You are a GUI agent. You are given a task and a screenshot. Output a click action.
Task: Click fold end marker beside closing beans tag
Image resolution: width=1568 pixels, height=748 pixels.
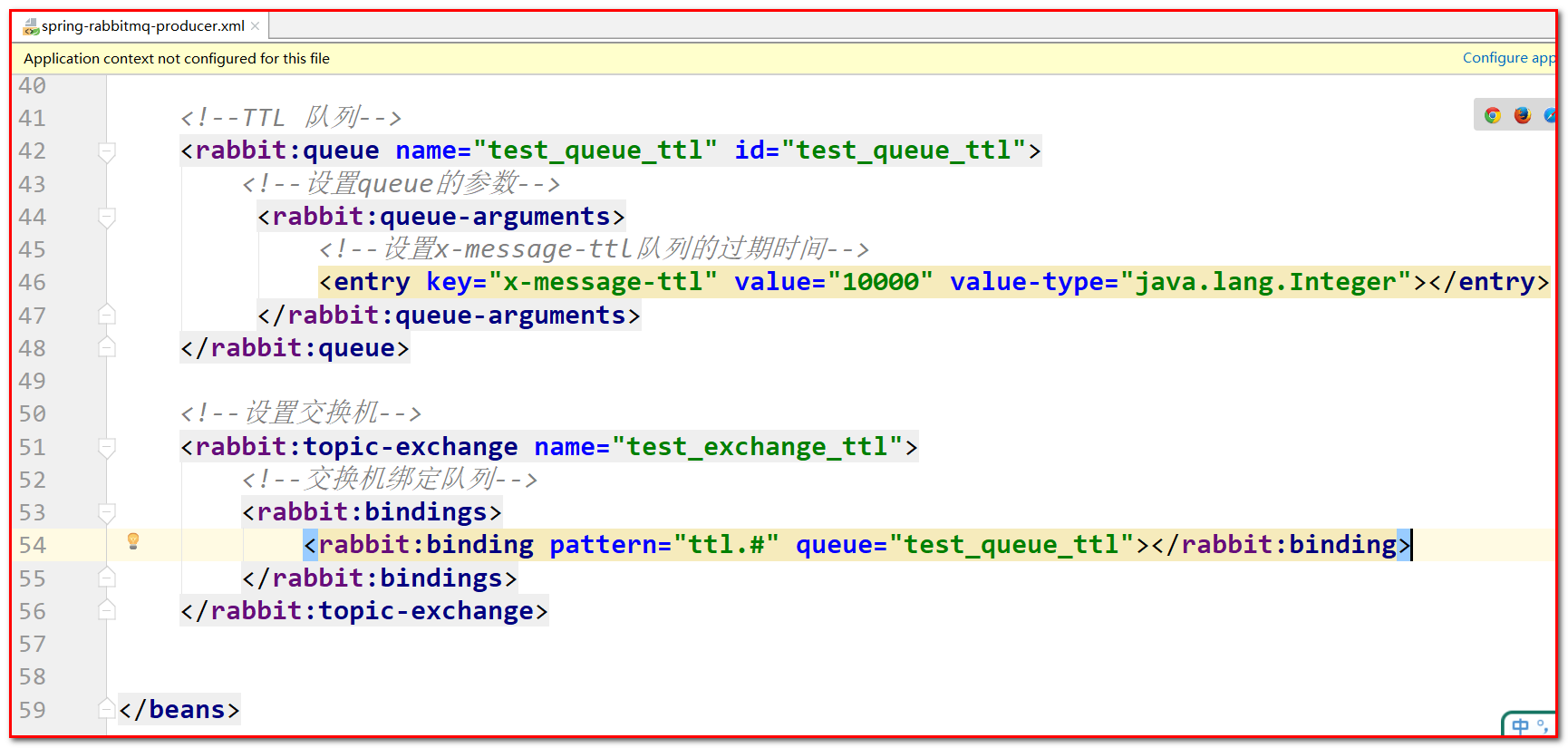pyautogui.click(x=107, y=710)
